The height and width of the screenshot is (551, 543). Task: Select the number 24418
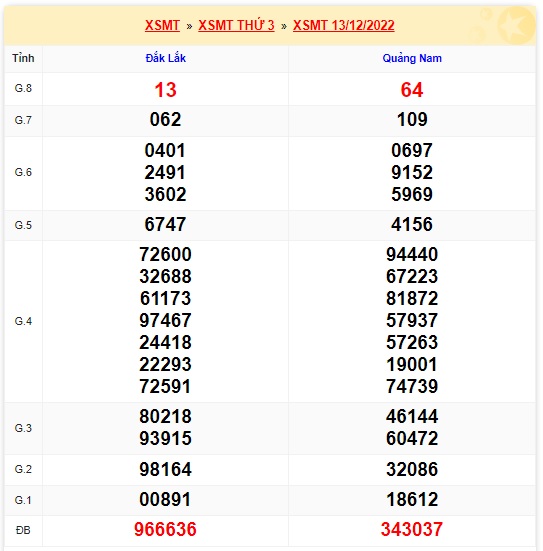(x=166, y=343)
